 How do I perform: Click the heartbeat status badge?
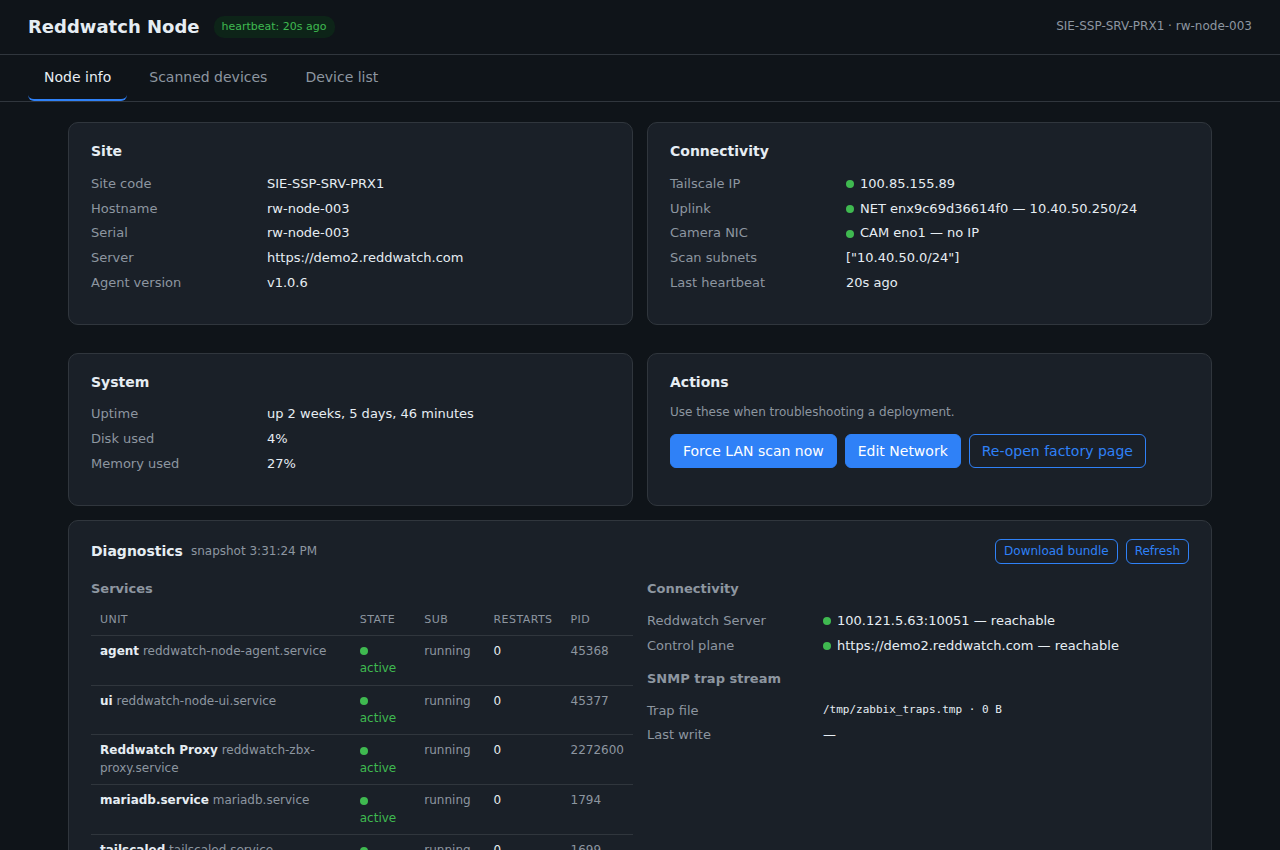tap(274, 27)
